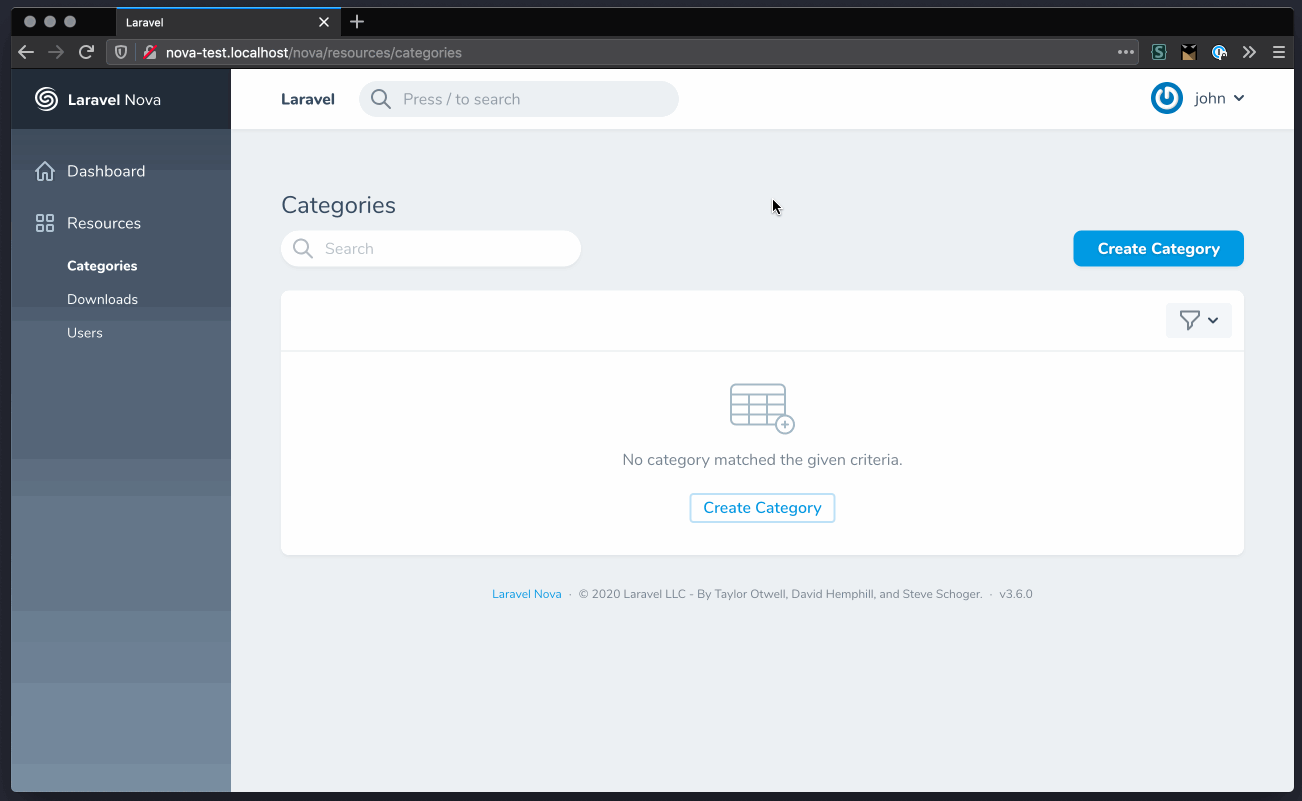Select the Dashboard home icon
Screen dimensions: 1302x801
click(45, 171)
